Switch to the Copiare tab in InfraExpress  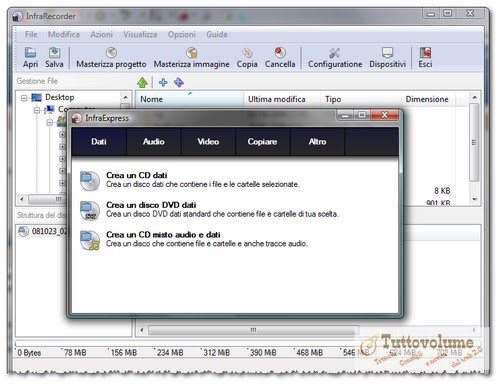click(263, 142)
